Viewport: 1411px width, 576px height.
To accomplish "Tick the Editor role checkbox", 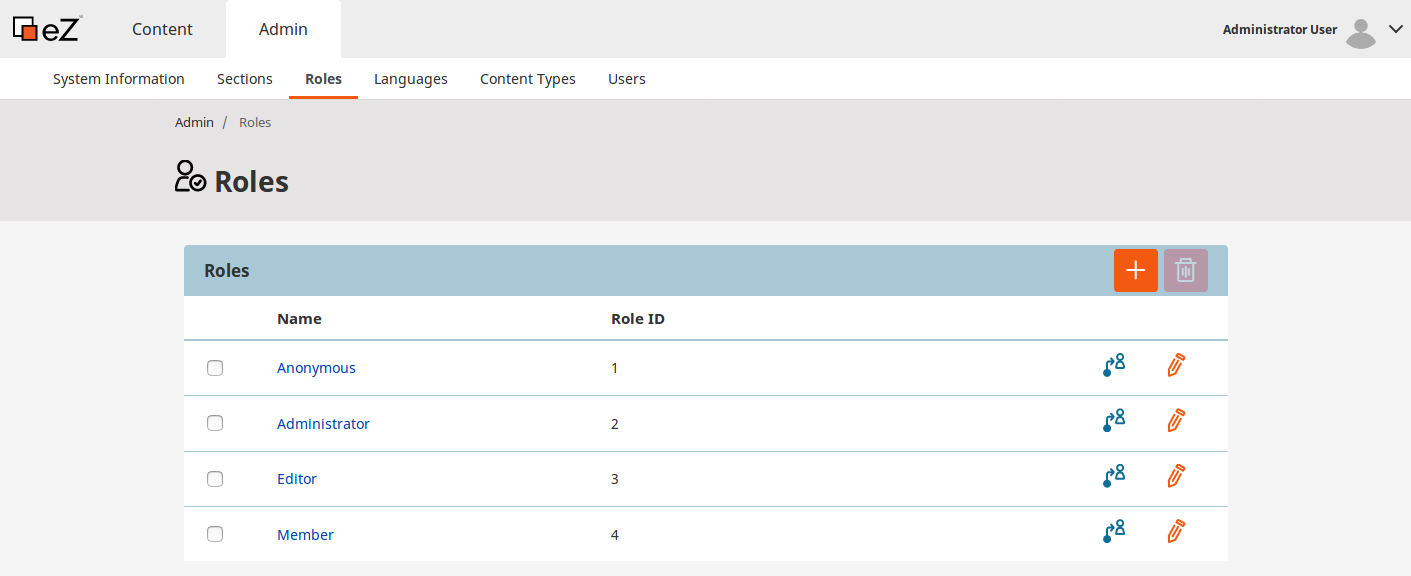I will coord(215,479).
